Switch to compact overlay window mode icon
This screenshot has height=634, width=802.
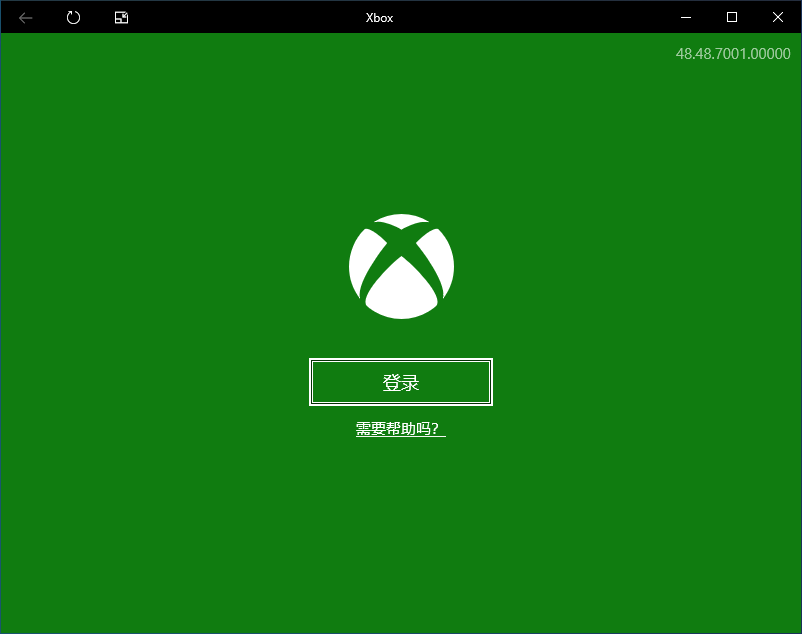click(x=121, y=17)
